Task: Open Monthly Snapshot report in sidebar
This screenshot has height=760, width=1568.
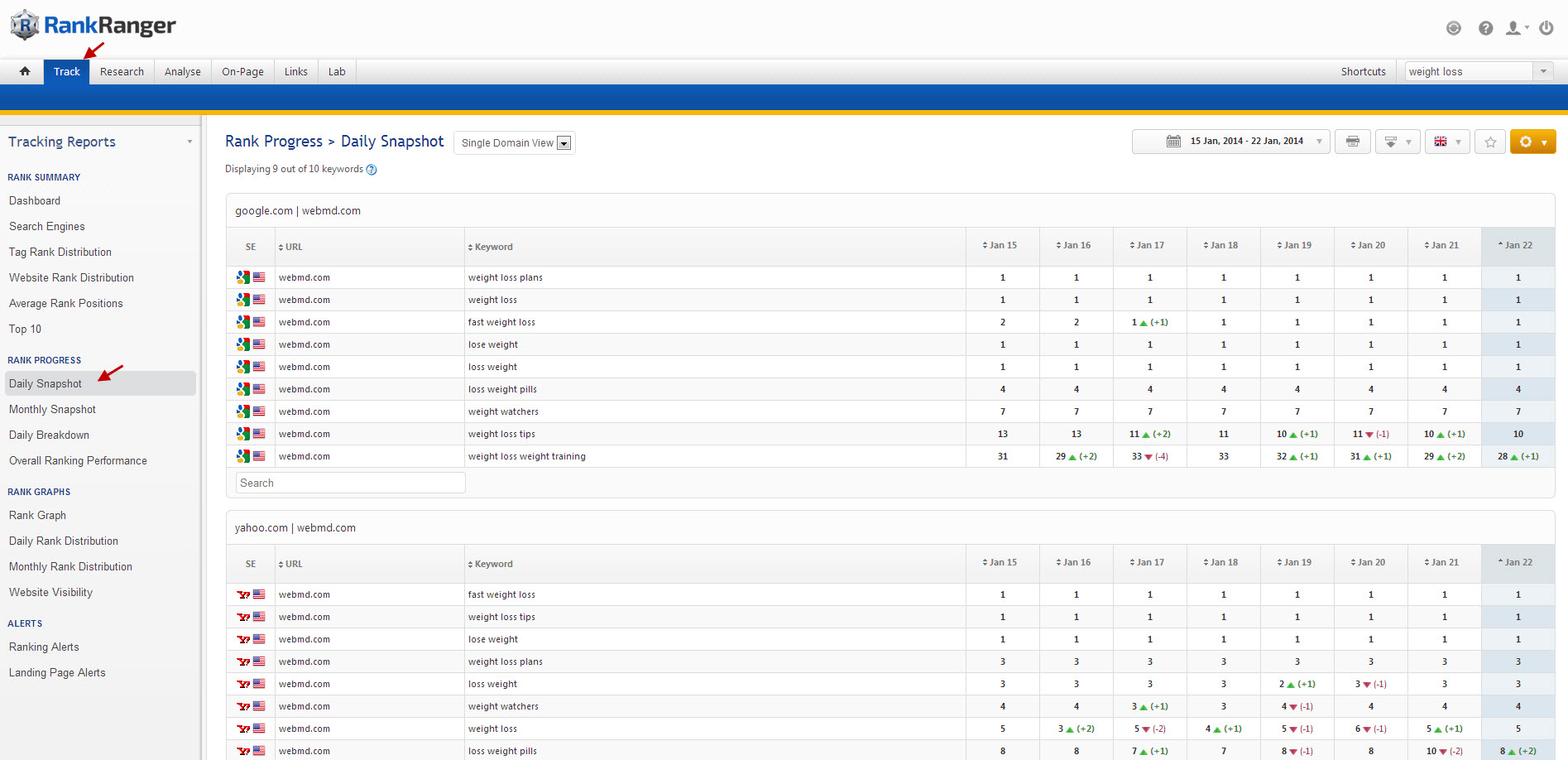Action: click(x=52, y=409)
